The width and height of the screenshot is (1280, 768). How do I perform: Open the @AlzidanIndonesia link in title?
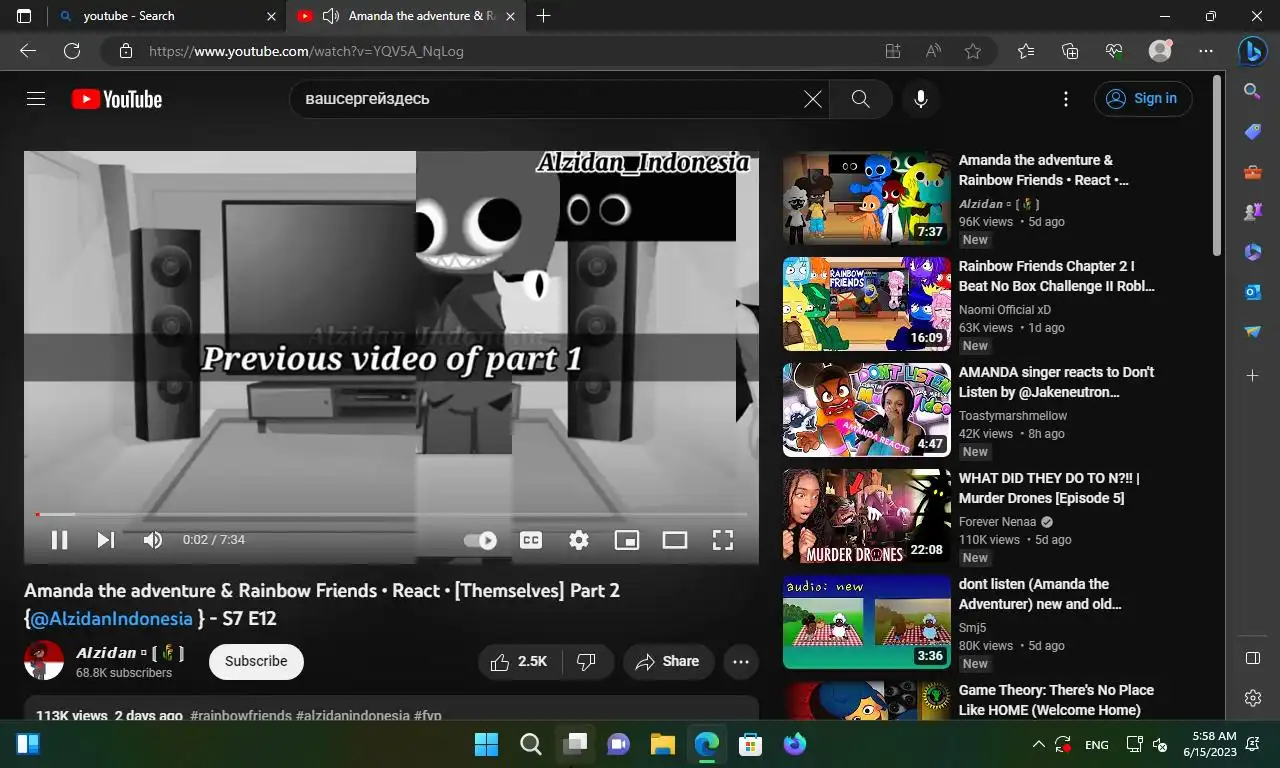[111, 618]
